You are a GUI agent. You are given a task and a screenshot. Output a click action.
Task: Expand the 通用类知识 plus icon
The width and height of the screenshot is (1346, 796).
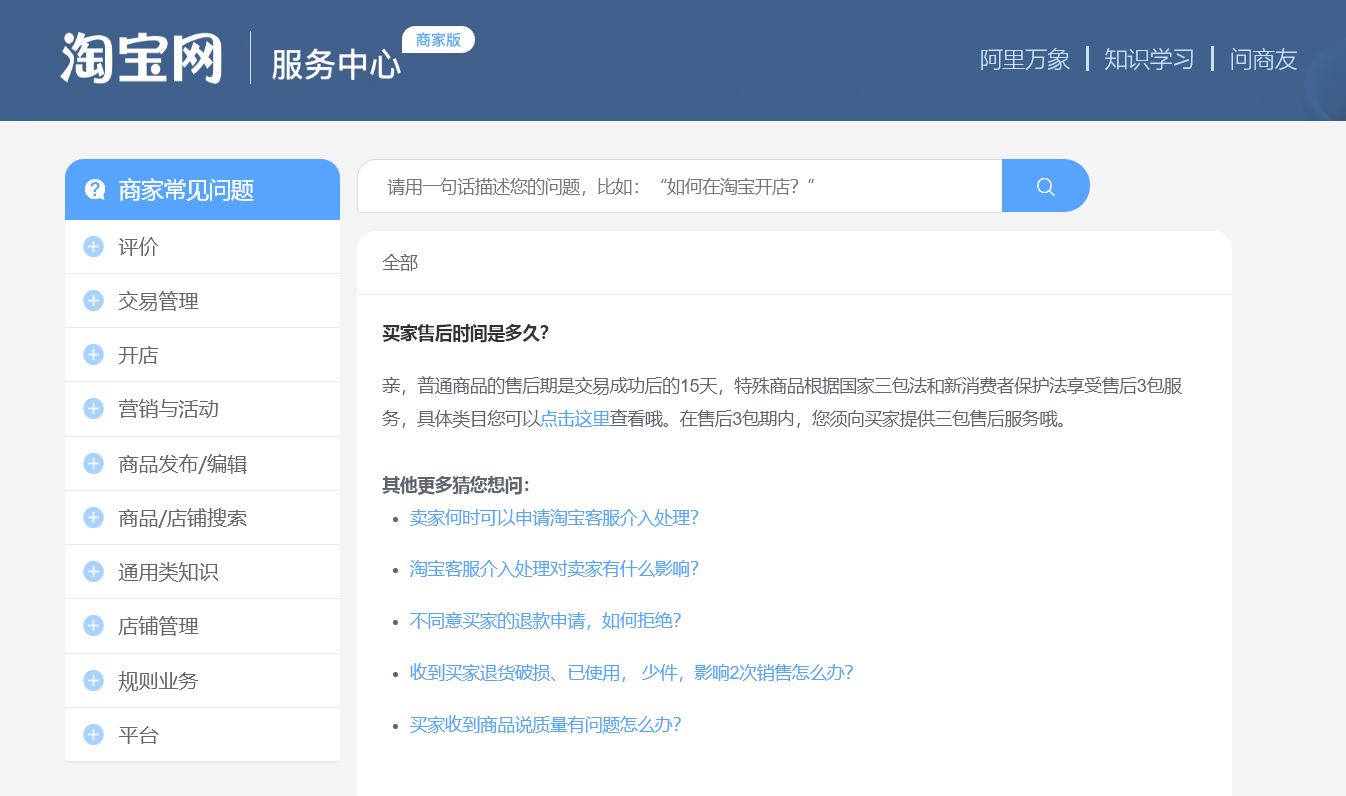pos(94,571)
